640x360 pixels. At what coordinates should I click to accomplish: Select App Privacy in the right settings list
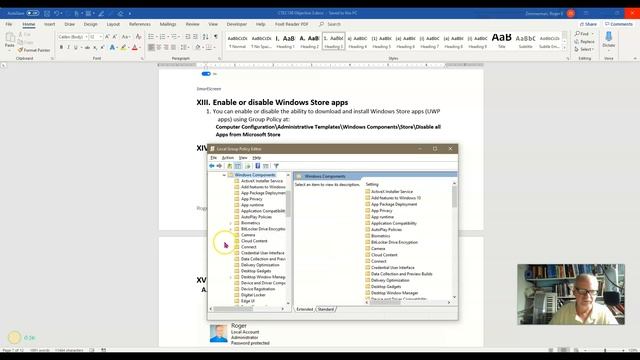(x=381, y=211)
